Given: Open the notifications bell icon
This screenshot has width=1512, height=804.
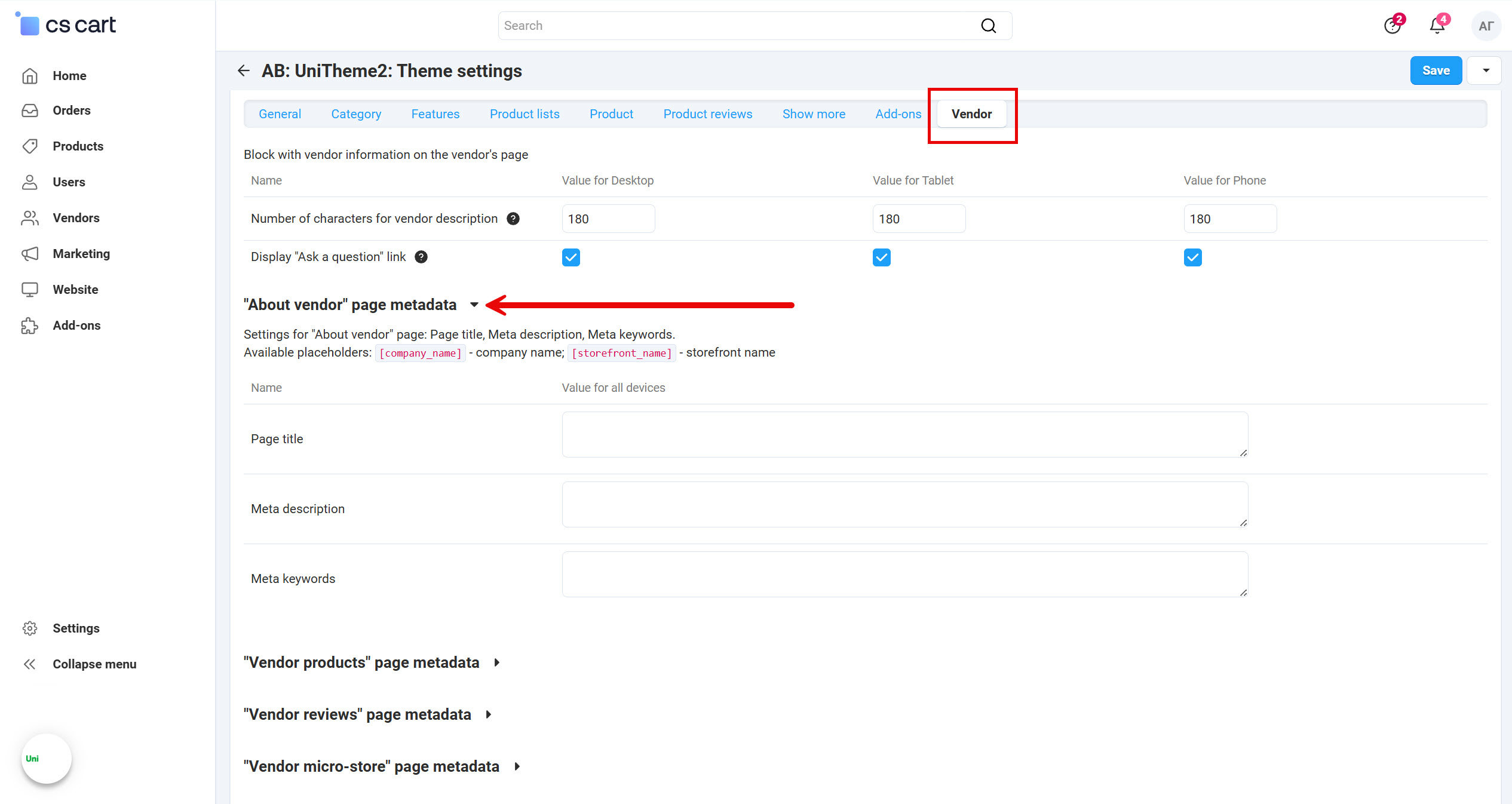Looking at the screenshot, I should click(1437, 26).
